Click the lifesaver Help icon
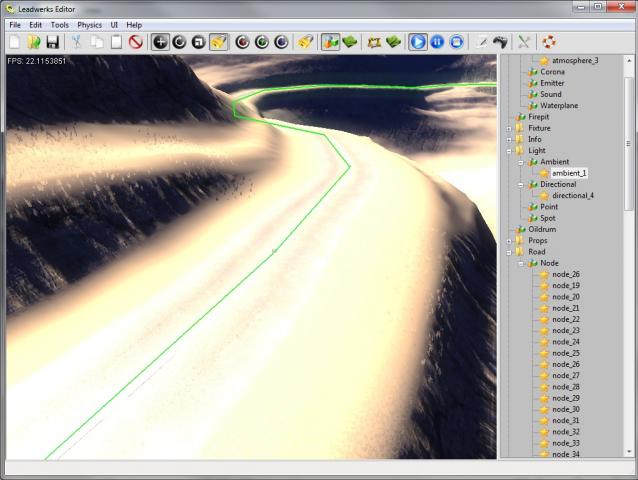This screenshot has height=480, width=638. click(549, 42)
